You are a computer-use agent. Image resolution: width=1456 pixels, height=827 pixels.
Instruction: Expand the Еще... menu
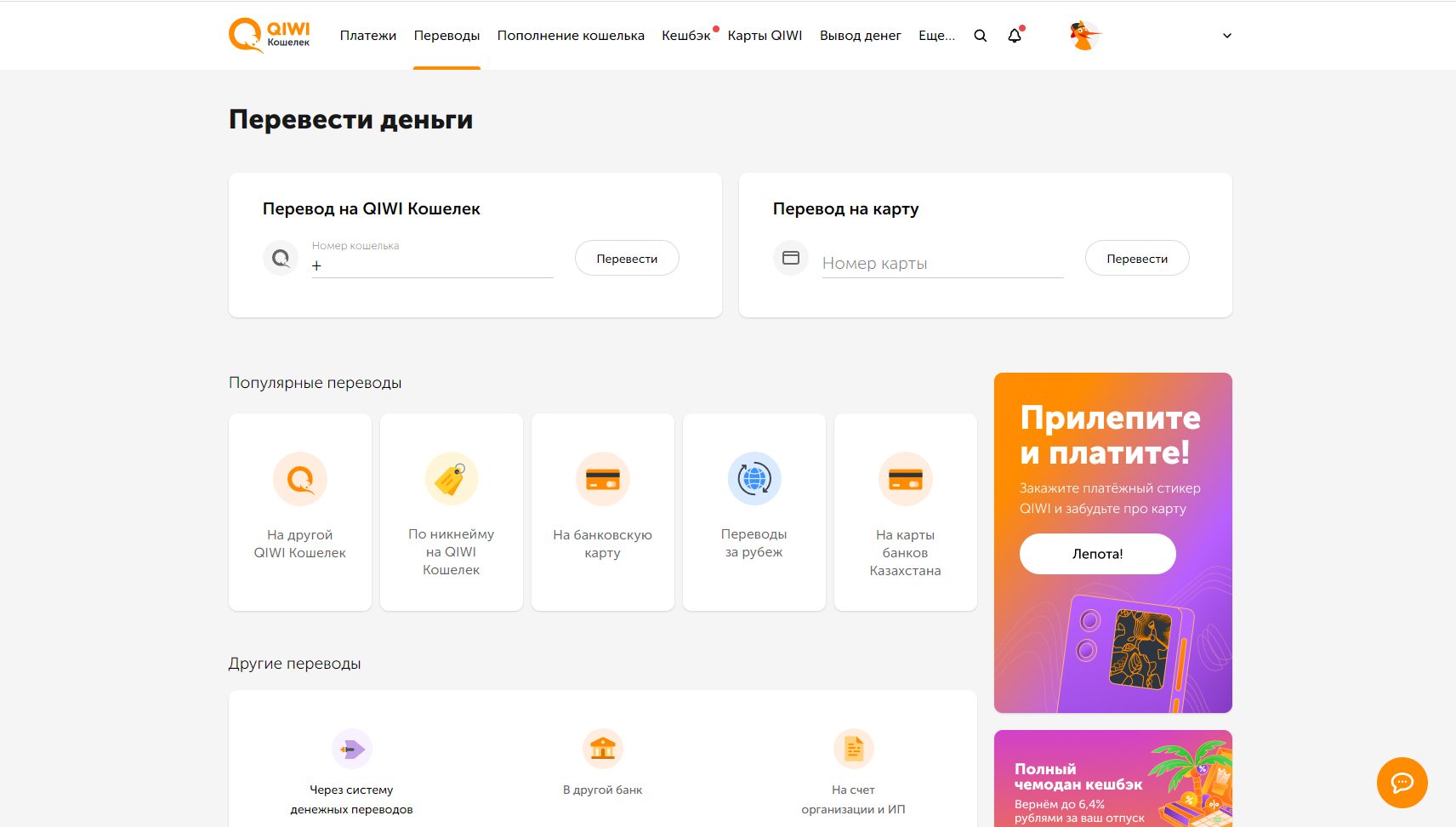click(936, 36)
